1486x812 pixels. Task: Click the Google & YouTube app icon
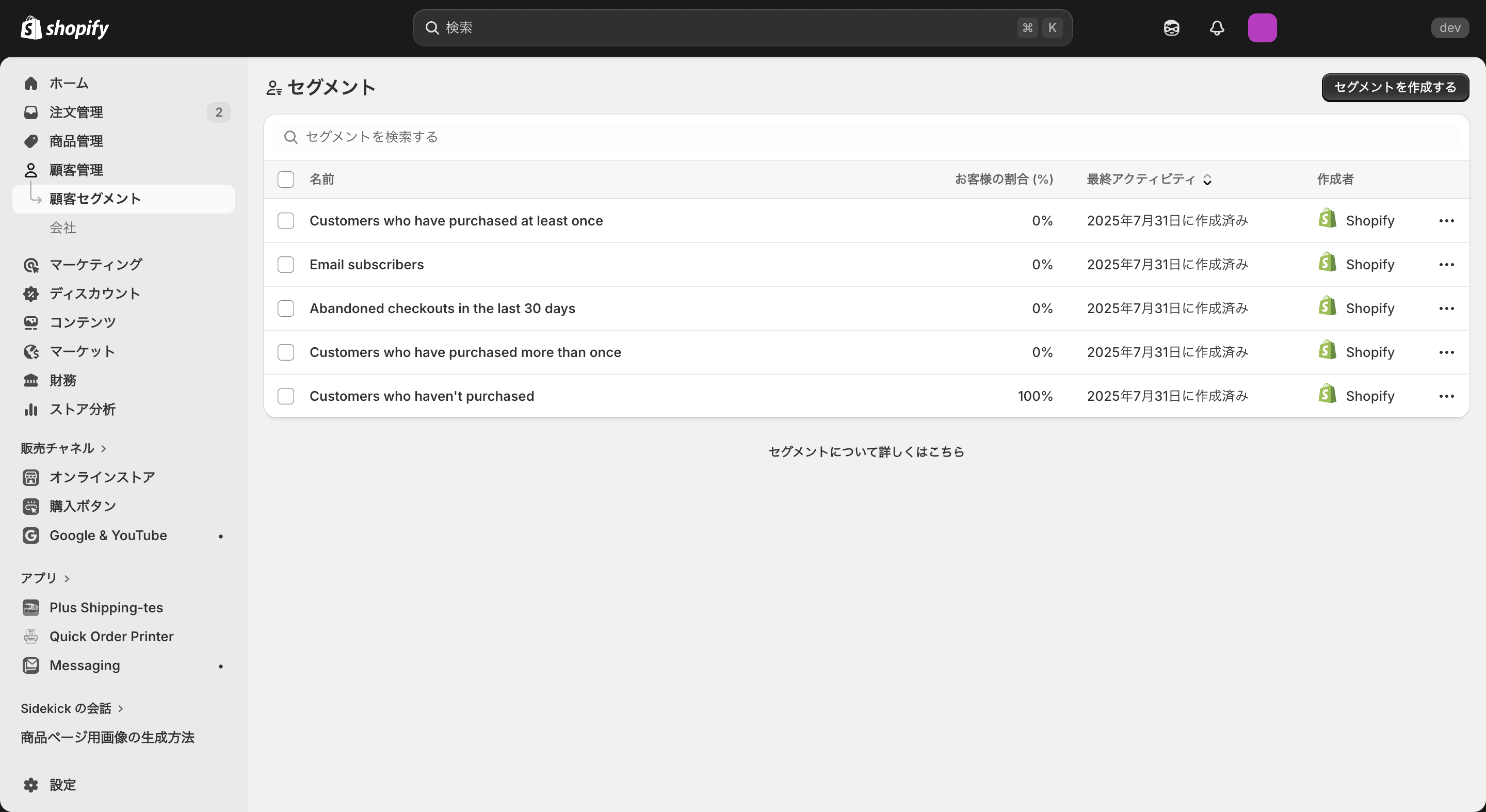(x=30, y=535)
